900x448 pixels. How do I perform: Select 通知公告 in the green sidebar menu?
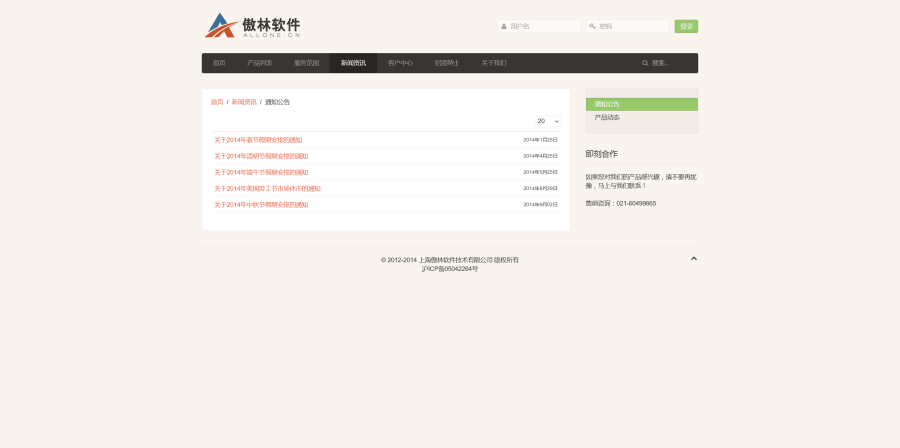click(x=642, y=104)
